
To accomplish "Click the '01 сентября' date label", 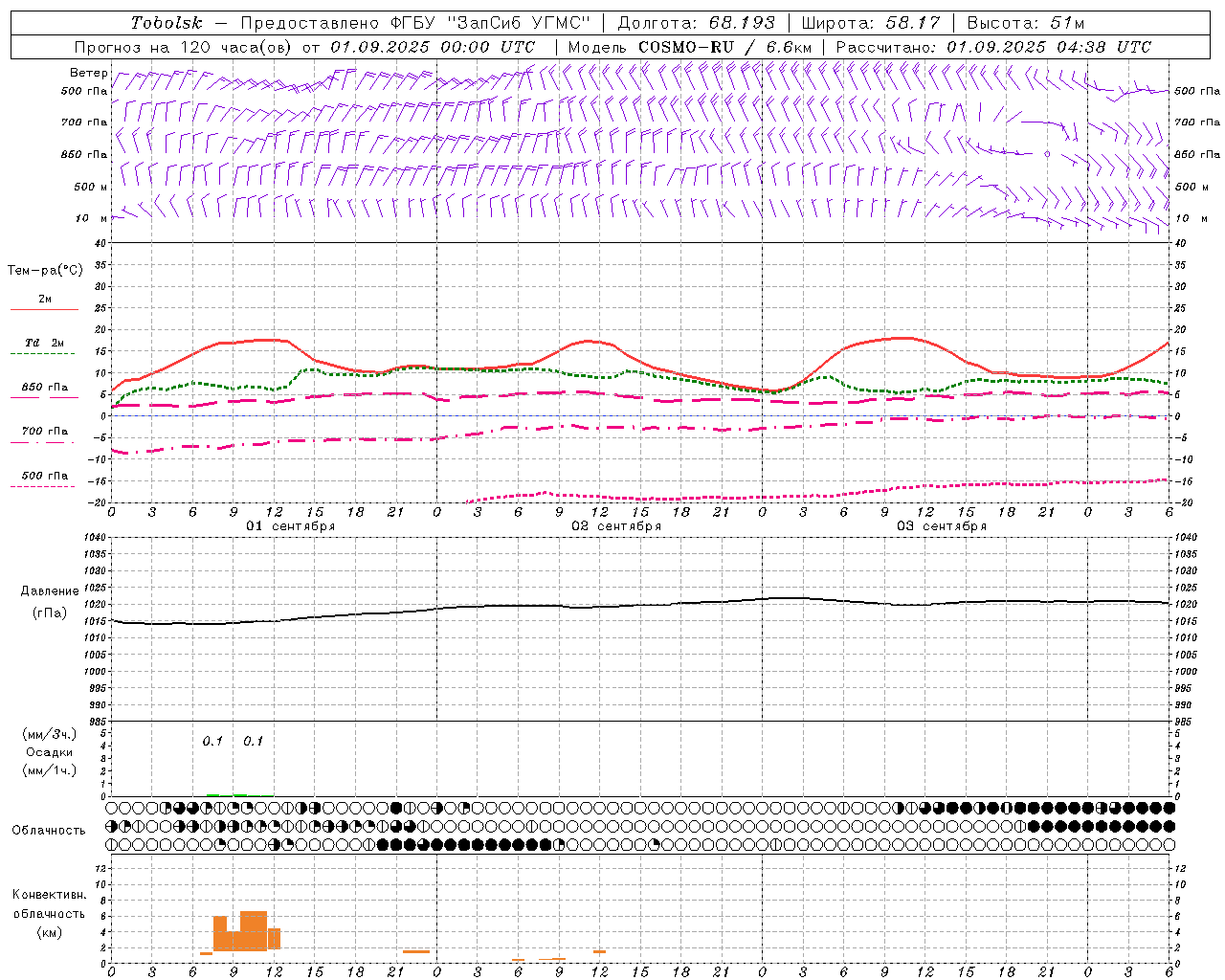I will 291,526.
